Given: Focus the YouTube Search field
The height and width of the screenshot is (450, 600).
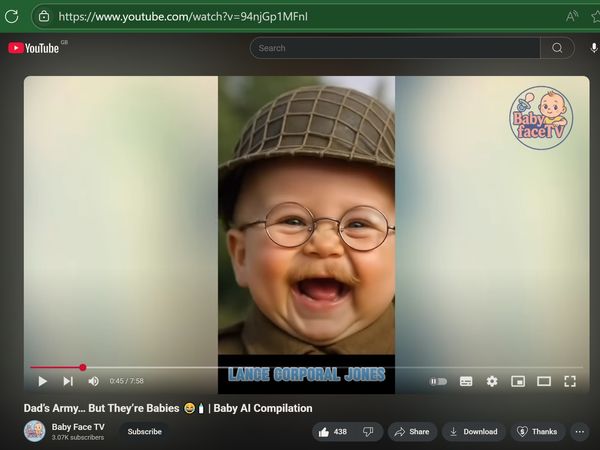Looking at the screenshot, I should pyautogui.click(x=395, y=48).
